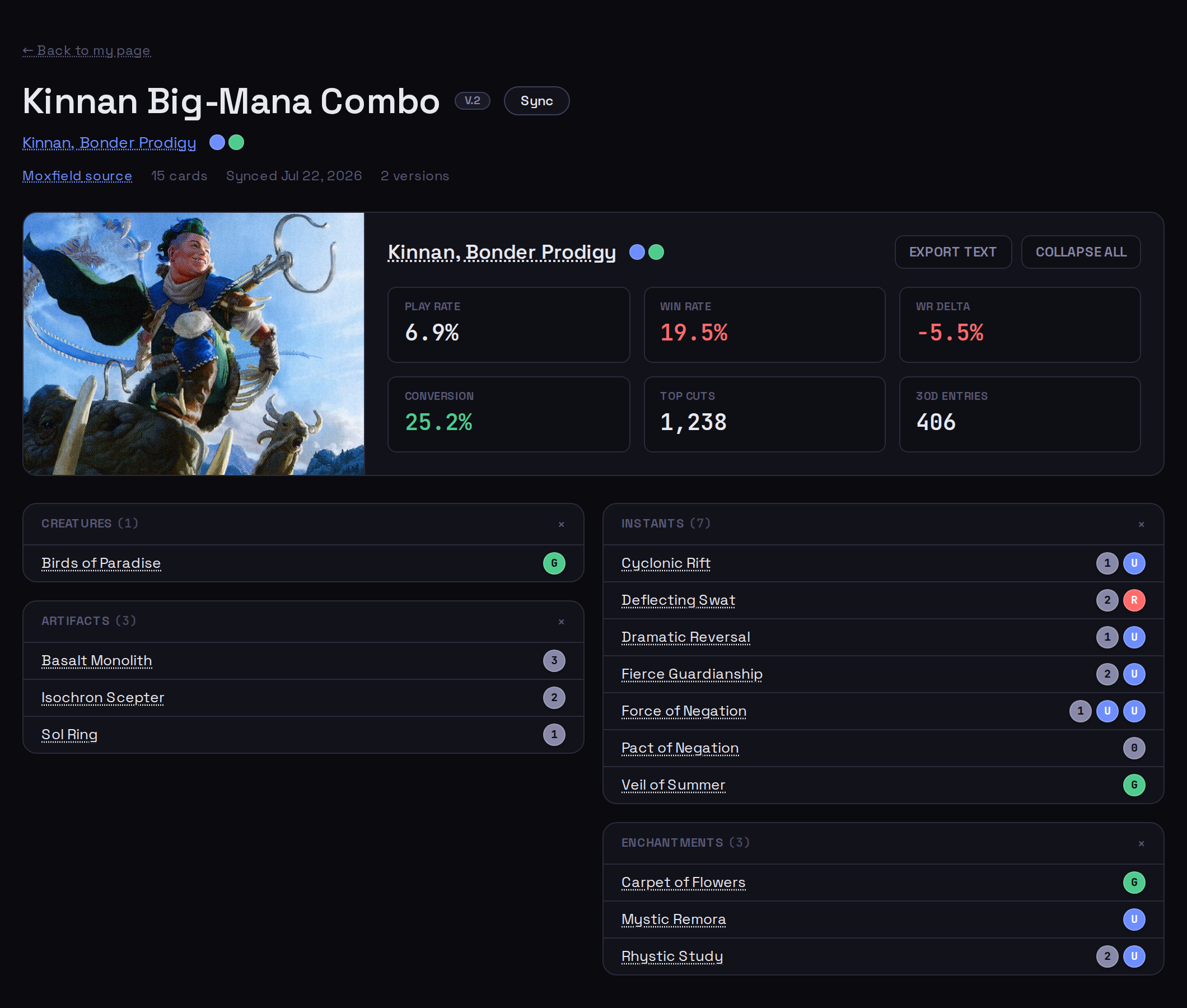Open the Rhystic Study card
The height and width of the screenshot is (1008, 1187).
point(672,956)
